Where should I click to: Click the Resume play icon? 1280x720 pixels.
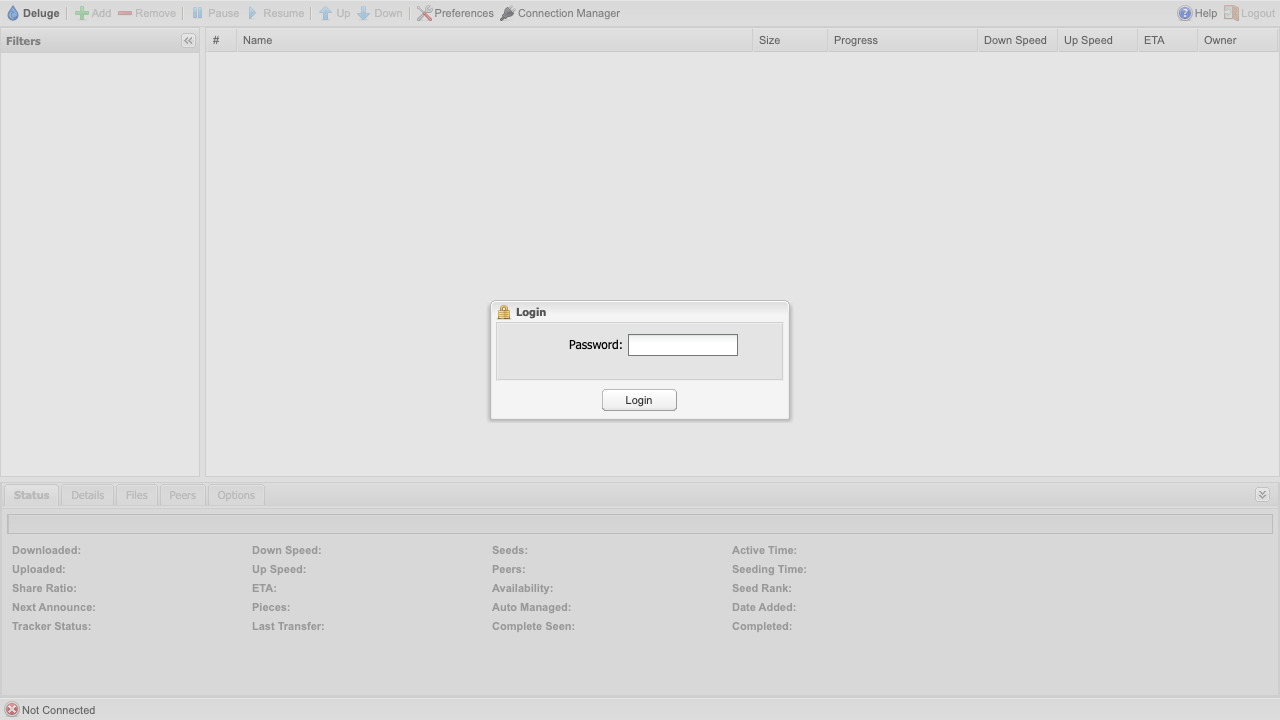tap(253, 13)
